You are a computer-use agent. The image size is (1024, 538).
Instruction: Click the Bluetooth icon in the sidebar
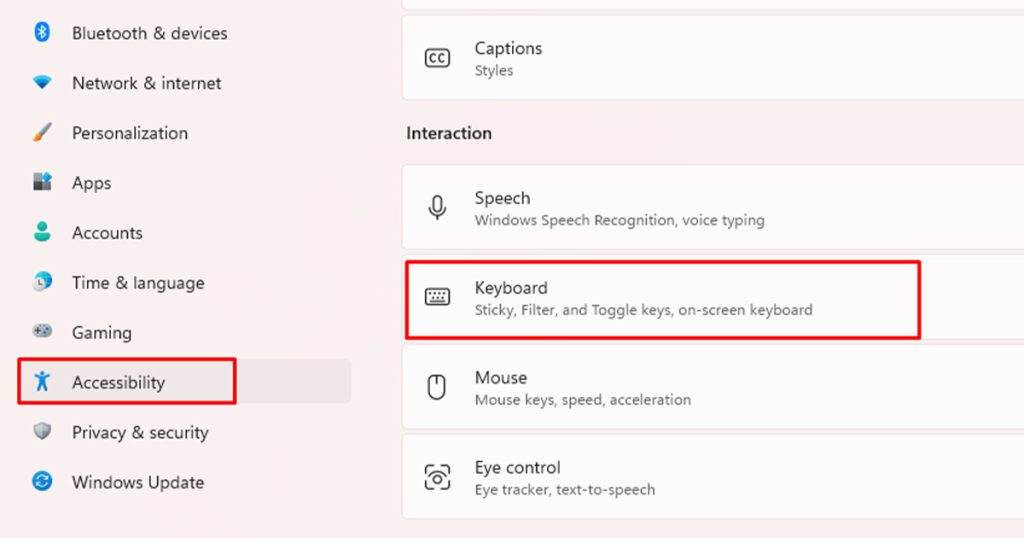click(x=42, y=32)
